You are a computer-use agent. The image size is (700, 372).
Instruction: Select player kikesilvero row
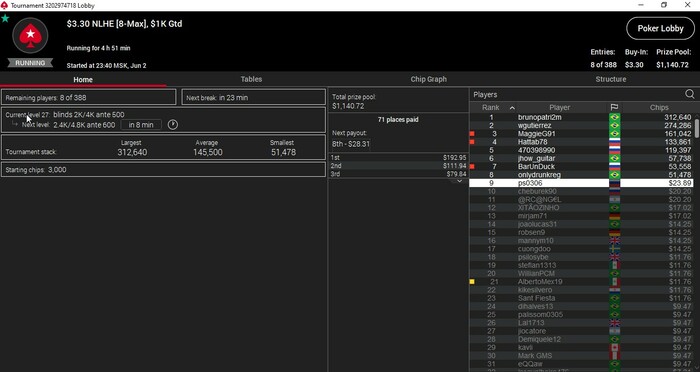[x=581, y=290]
